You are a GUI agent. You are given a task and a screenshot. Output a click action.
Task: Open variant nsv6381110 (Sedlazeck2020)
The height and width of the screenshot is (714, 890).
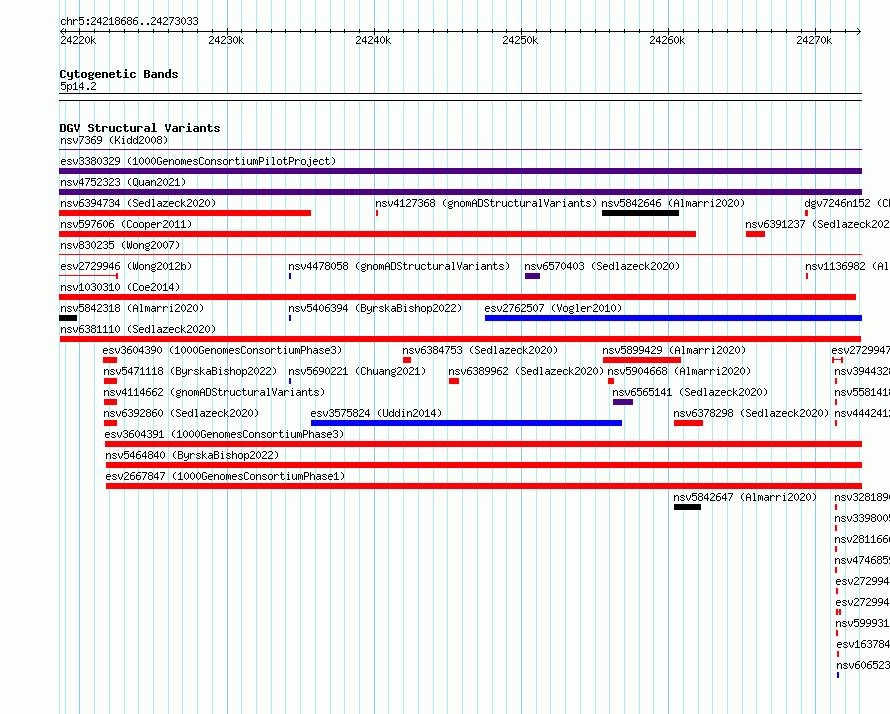click(138, 329)
